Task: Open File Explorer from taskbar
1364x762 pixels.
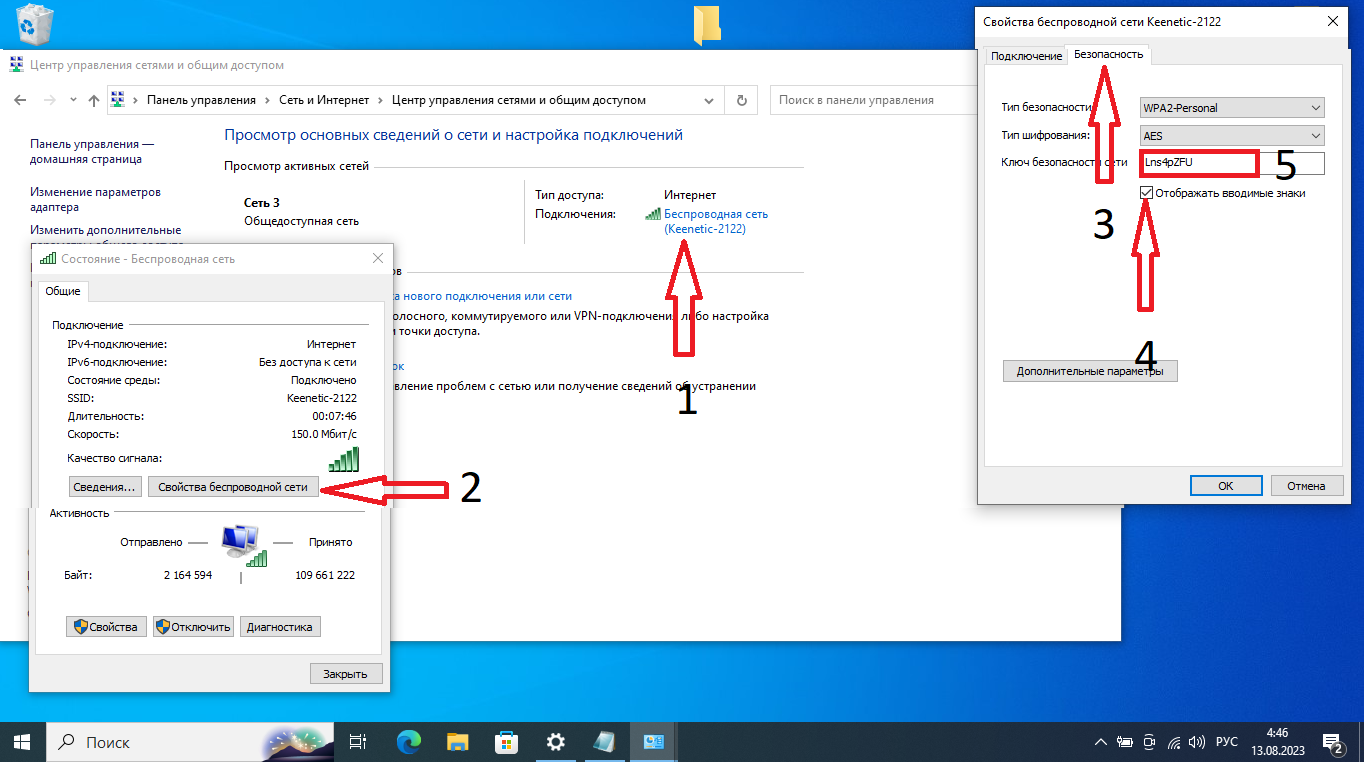Action: pyautogui.click(x=457, y=742)
